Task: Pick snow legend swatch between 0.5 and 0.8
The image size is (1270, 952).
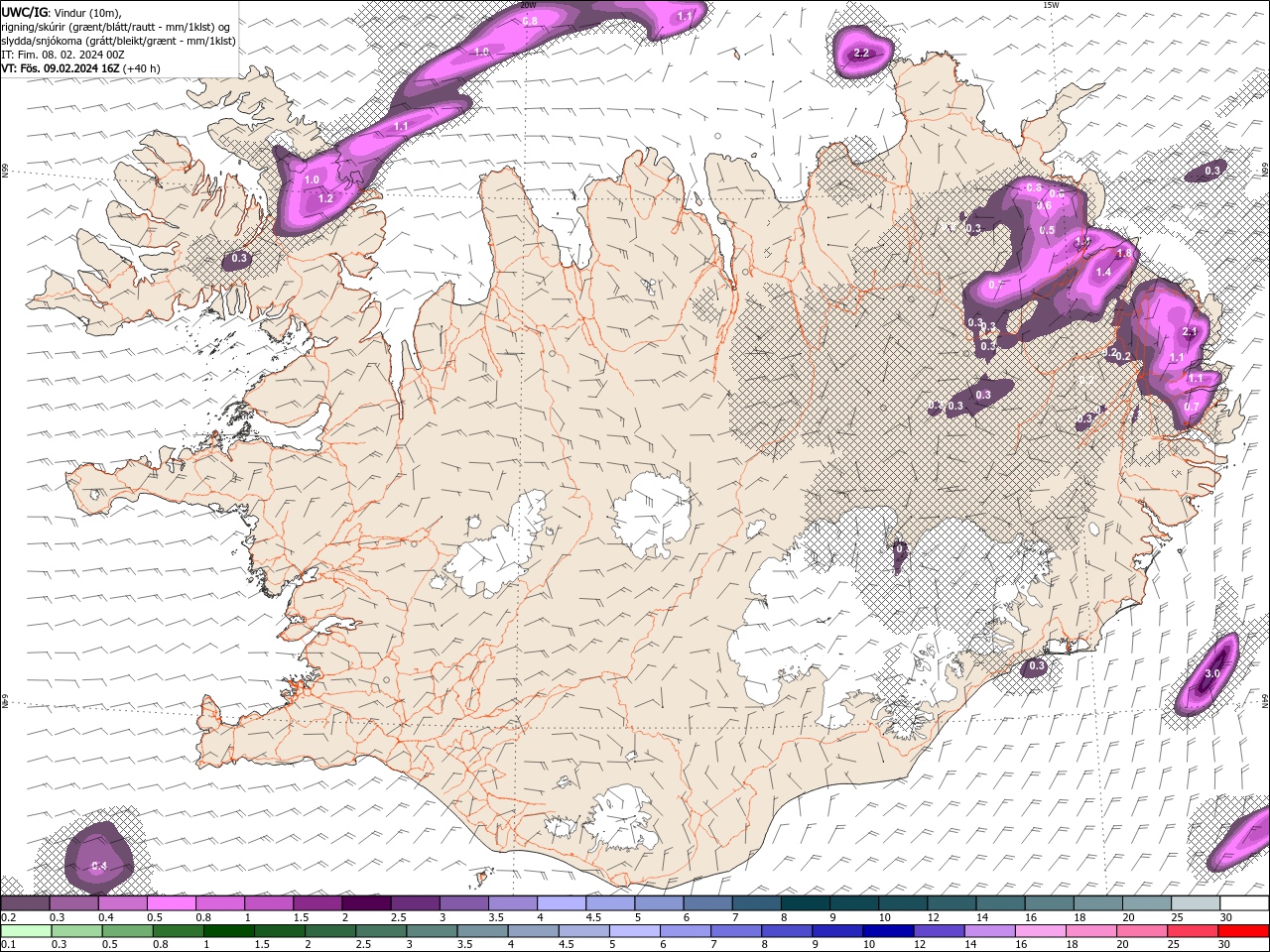Action: tap(171, 903)
